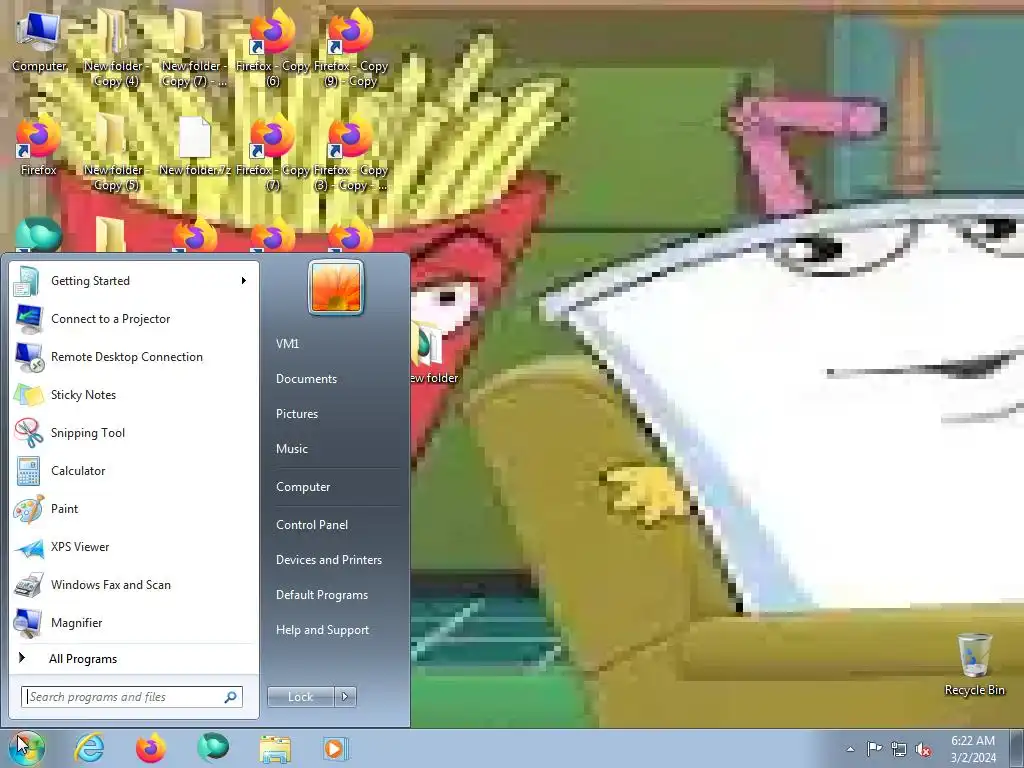Viewport: 1024px width, 768px height.
Task: Open the teal globe app on taskbar
Action: [x=213, y=748]
